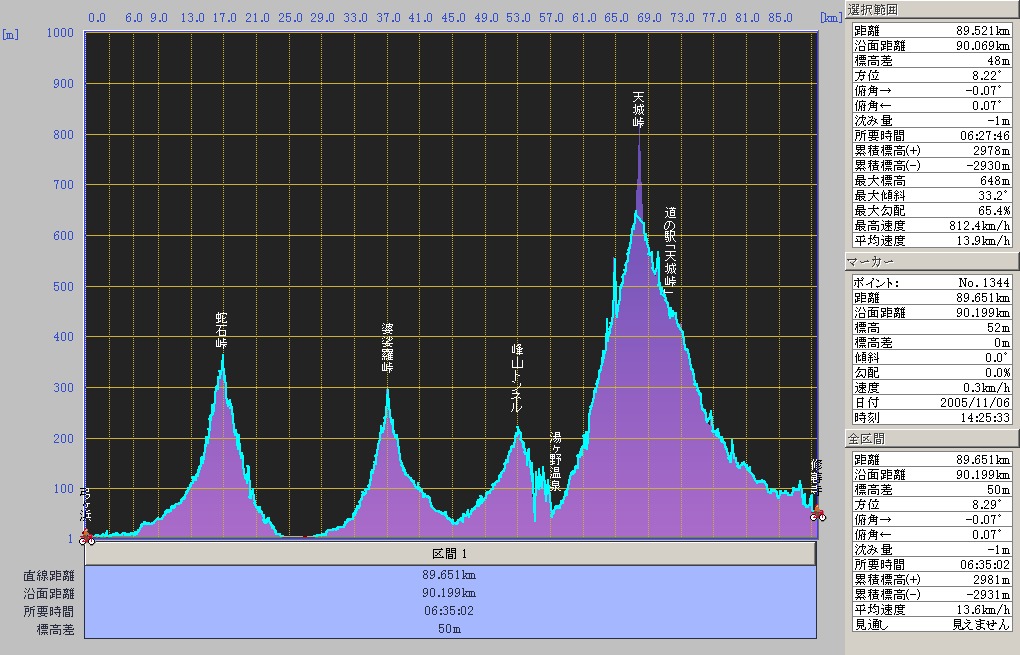Select the 道の駅「天城峠」 waypoint label
This screenshot has width=1020, height=655.
coord(670,248)
